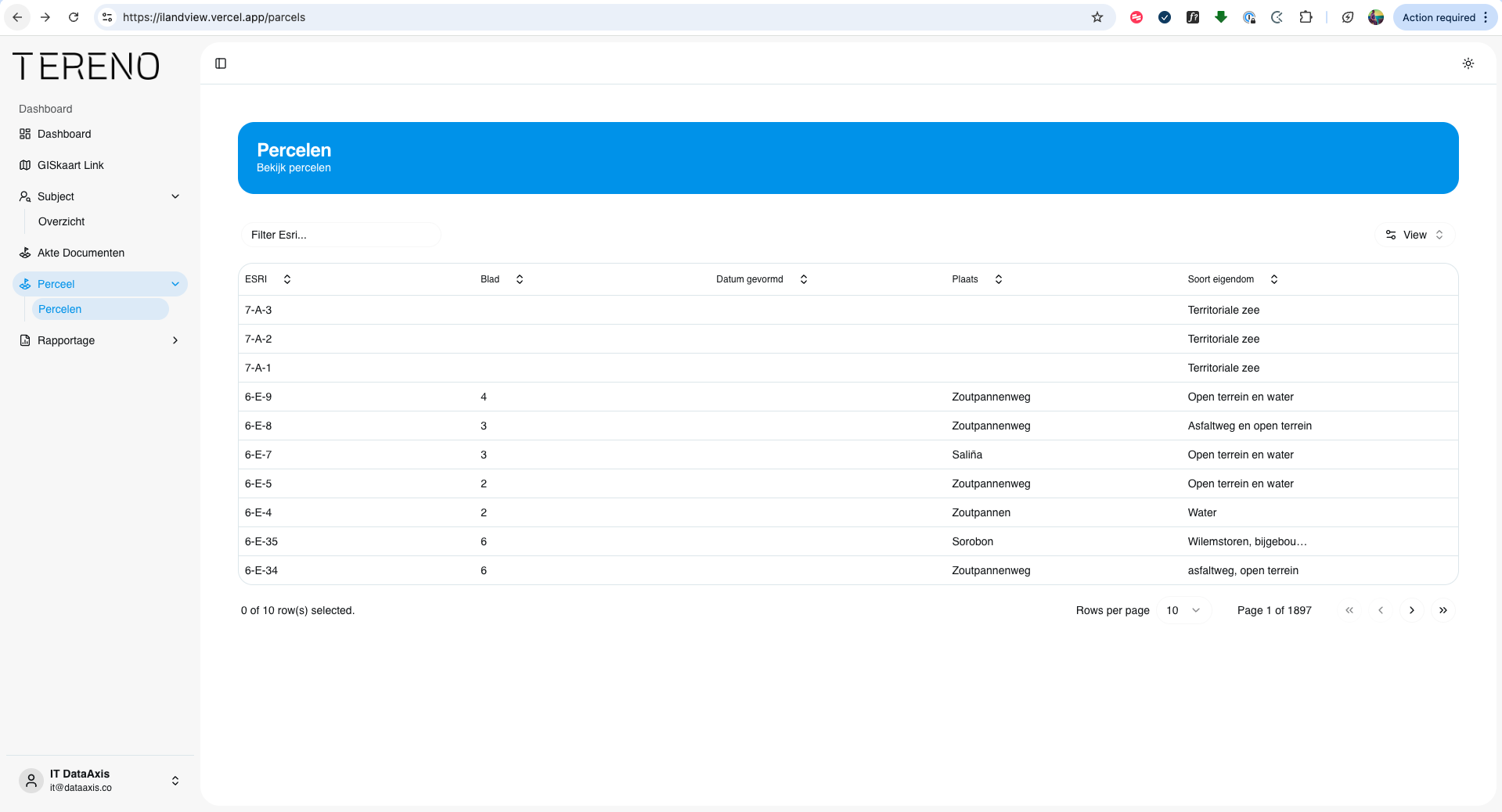The height and width of the screenshot is (812, 1502).
Task: Switch theme with the sun icon
Action: 1468,63
